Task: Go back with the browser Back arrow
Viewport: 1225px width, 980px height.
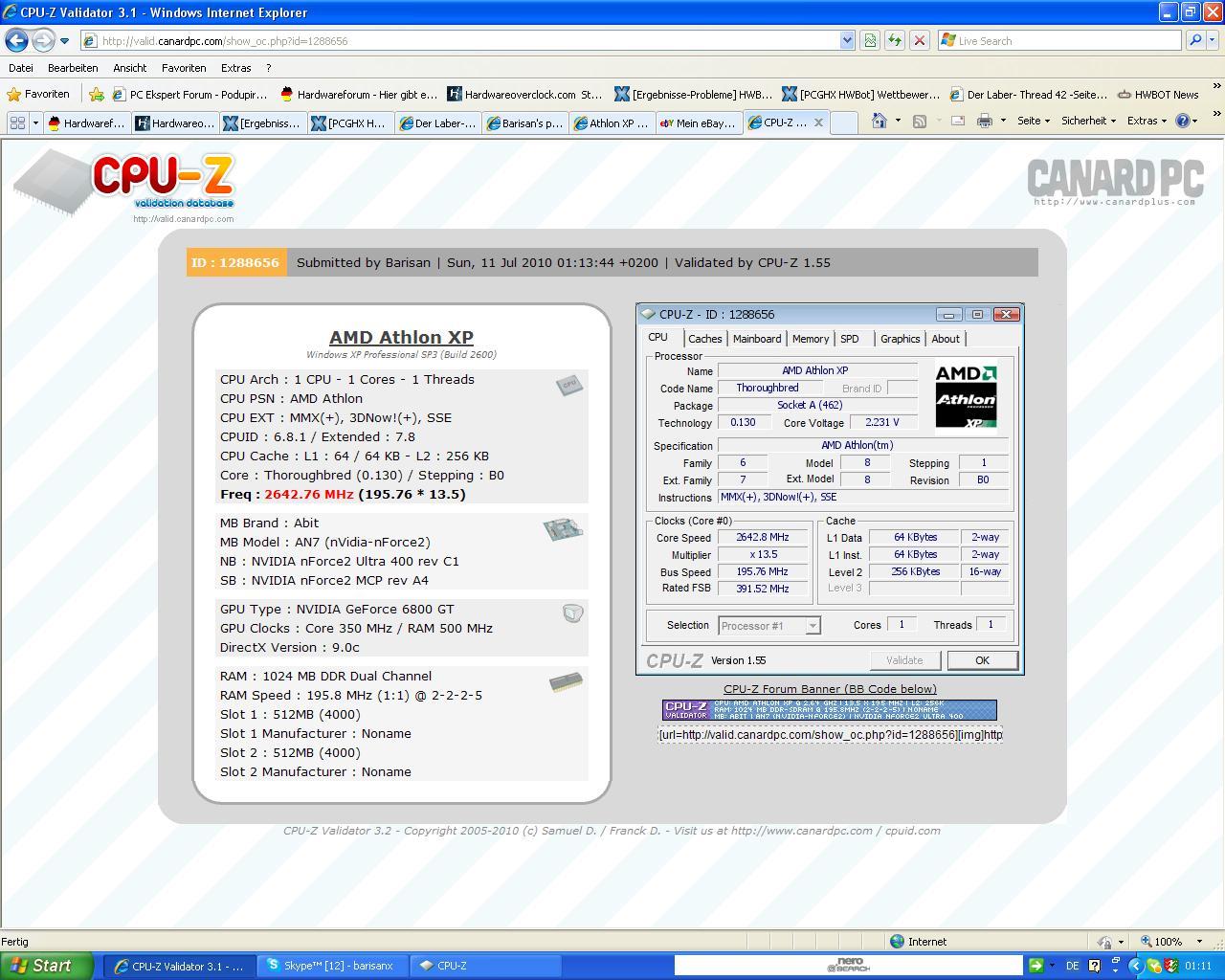Action: point(16,40)
